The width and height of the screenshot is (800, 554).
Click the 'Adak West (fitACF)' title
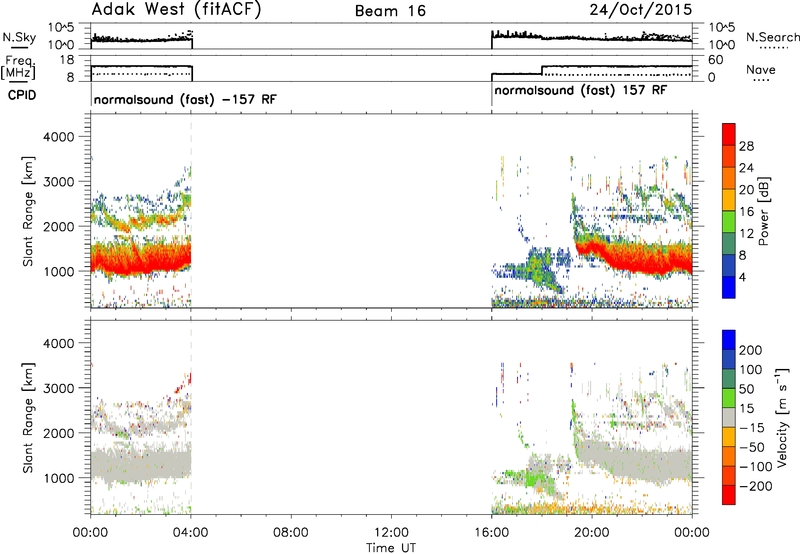pyautogui.click(x=176, y=9)
